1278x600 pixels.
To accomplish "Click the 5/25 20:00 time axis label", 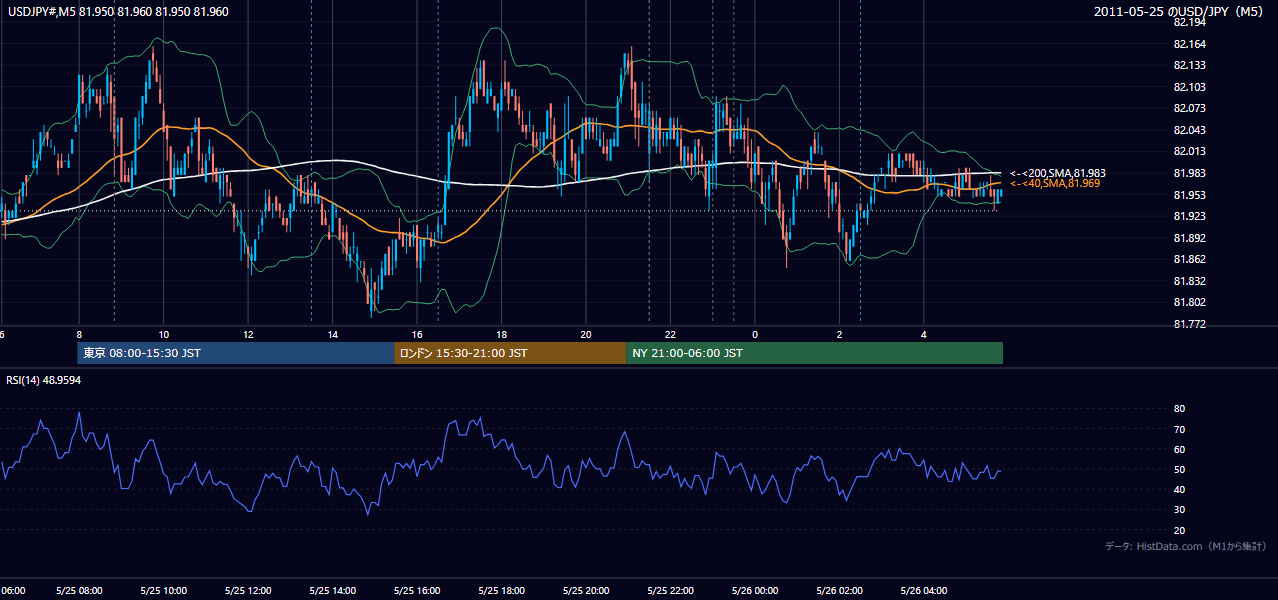I will (x=587, y=590).
